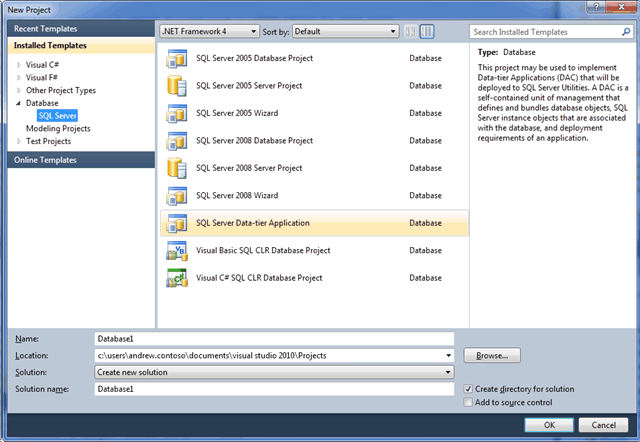Click the search magnifier icon
Screen dimensions: 640x442
(x=626, y=32)
